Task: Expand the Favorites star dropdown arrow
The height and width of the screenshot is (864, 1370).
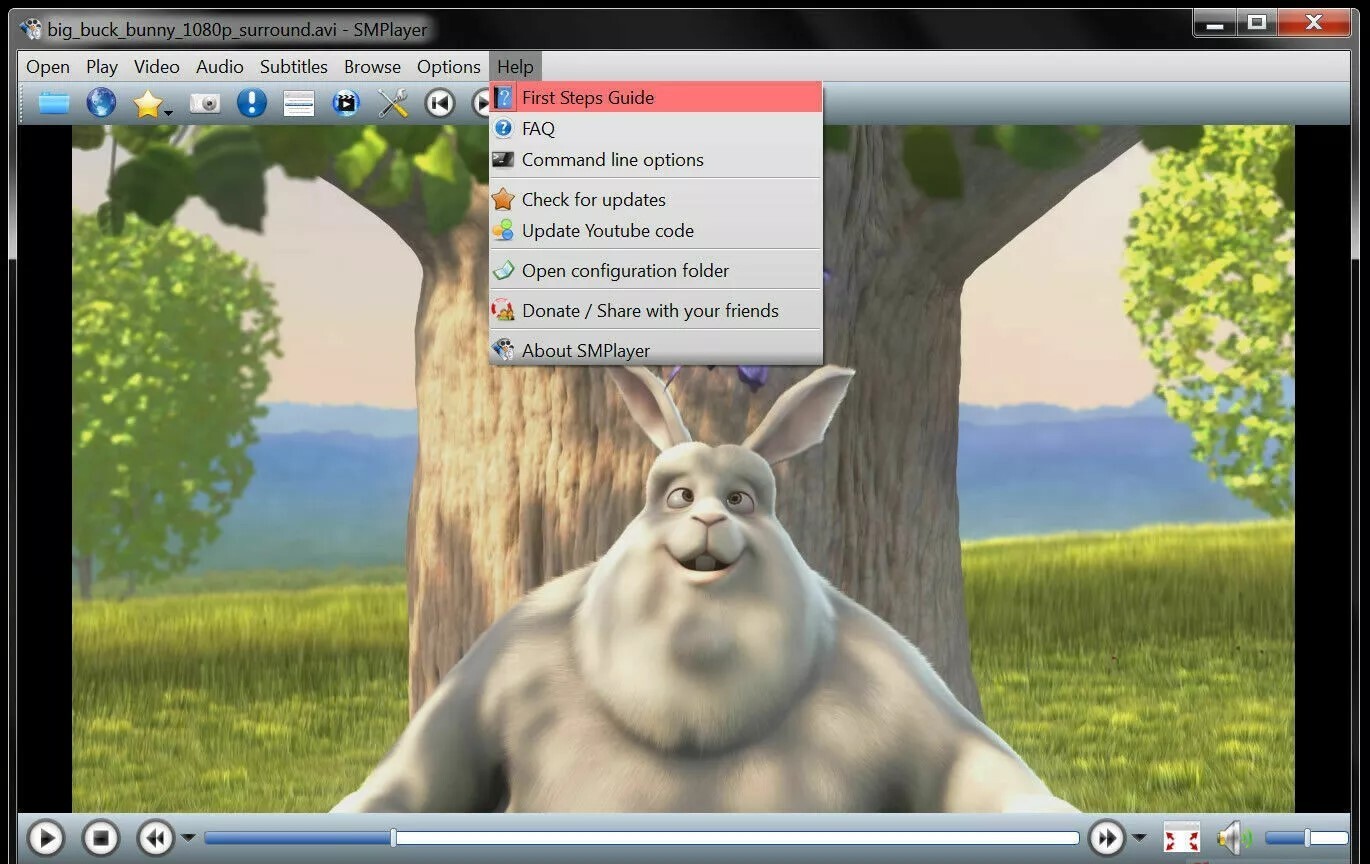Action: point(169,112)
